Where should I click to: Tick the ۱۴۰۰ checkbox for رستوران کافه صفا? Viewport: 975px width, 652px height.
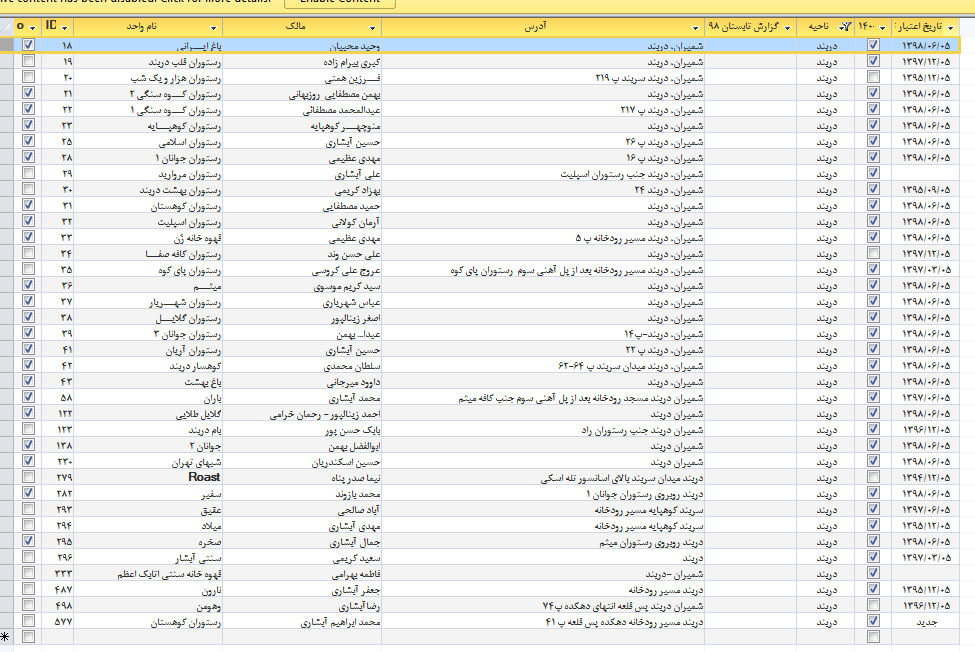point(874,253)
